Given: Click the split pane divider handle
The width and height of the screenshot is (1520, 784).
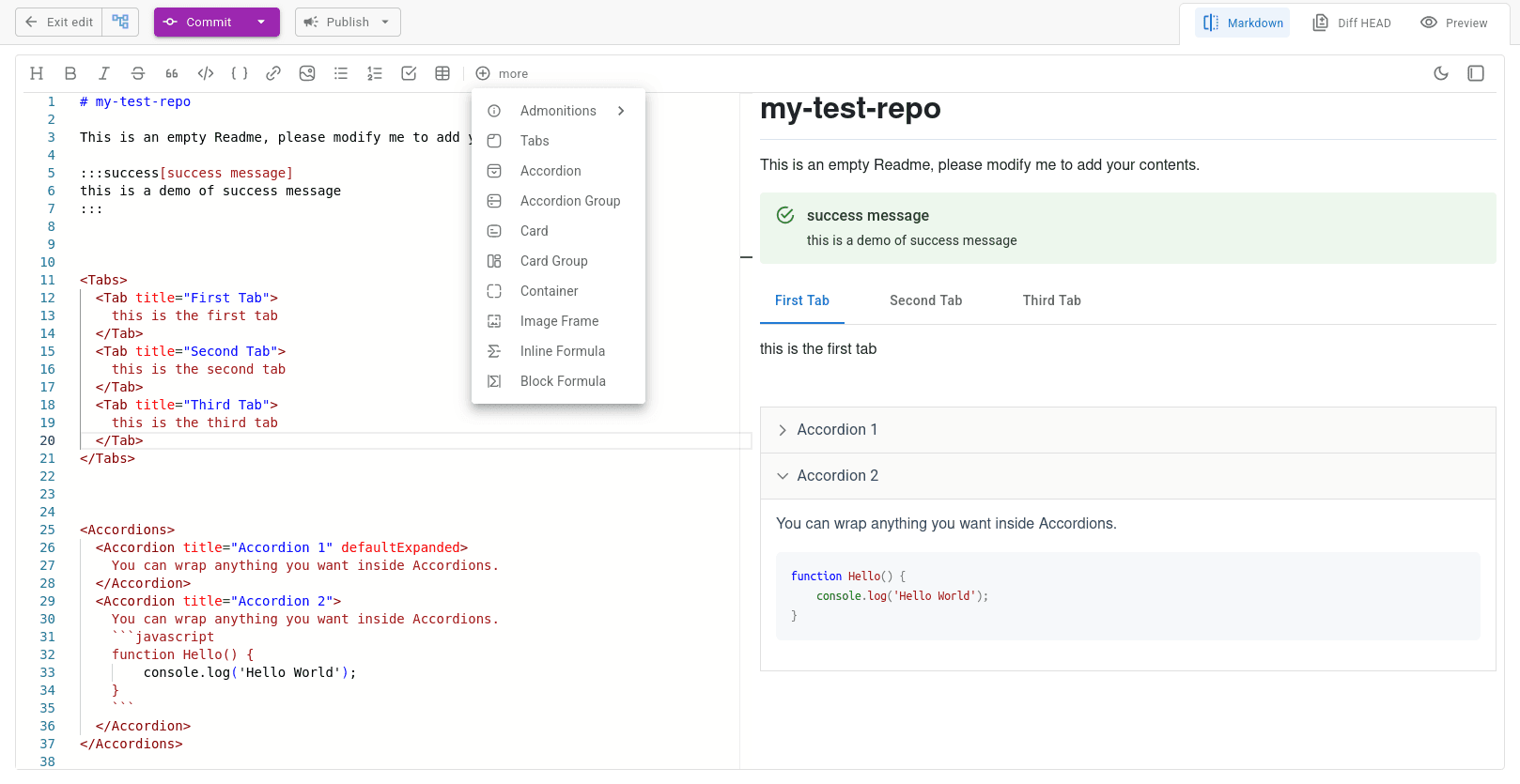Looking at the screenshot, I should click(x=747, y=256).
